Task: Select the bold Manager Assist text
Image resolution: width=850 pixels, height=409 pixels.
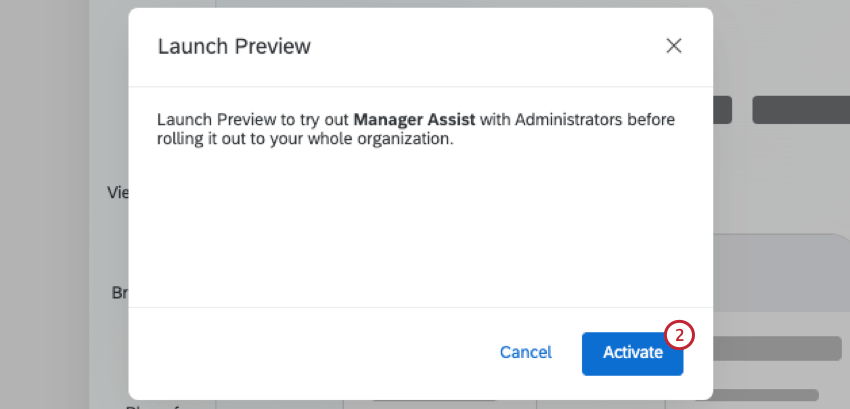Action: pyautogui.click(x=414, y=121)
